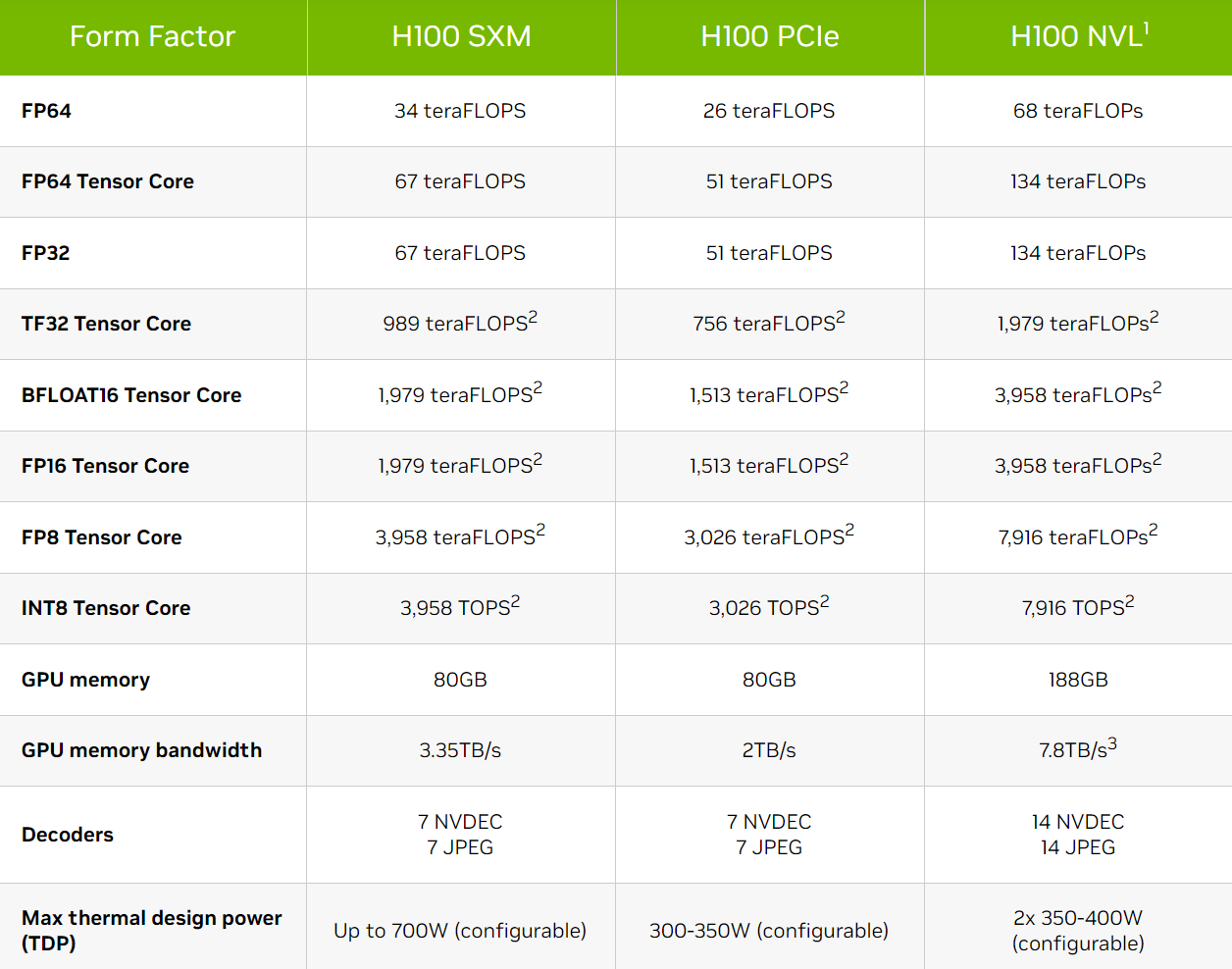Screen dimensions: 1232x969
Task: Select the 34 teraFLOPS cell
Action: (460, 111)
